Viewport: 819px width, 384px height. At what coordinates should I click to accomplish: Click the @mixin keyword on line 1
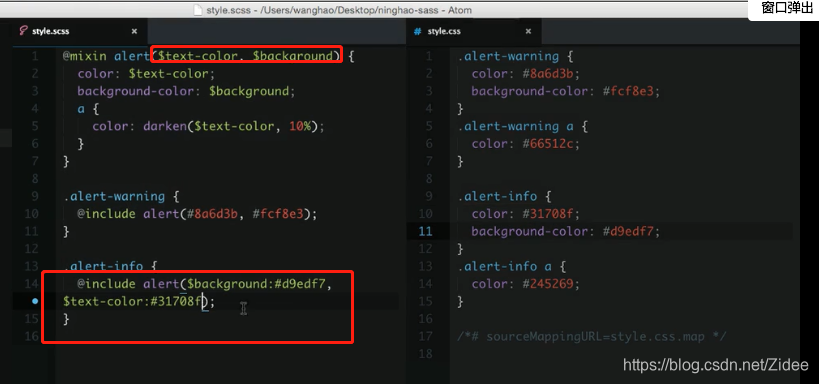(x=86, y=56)
